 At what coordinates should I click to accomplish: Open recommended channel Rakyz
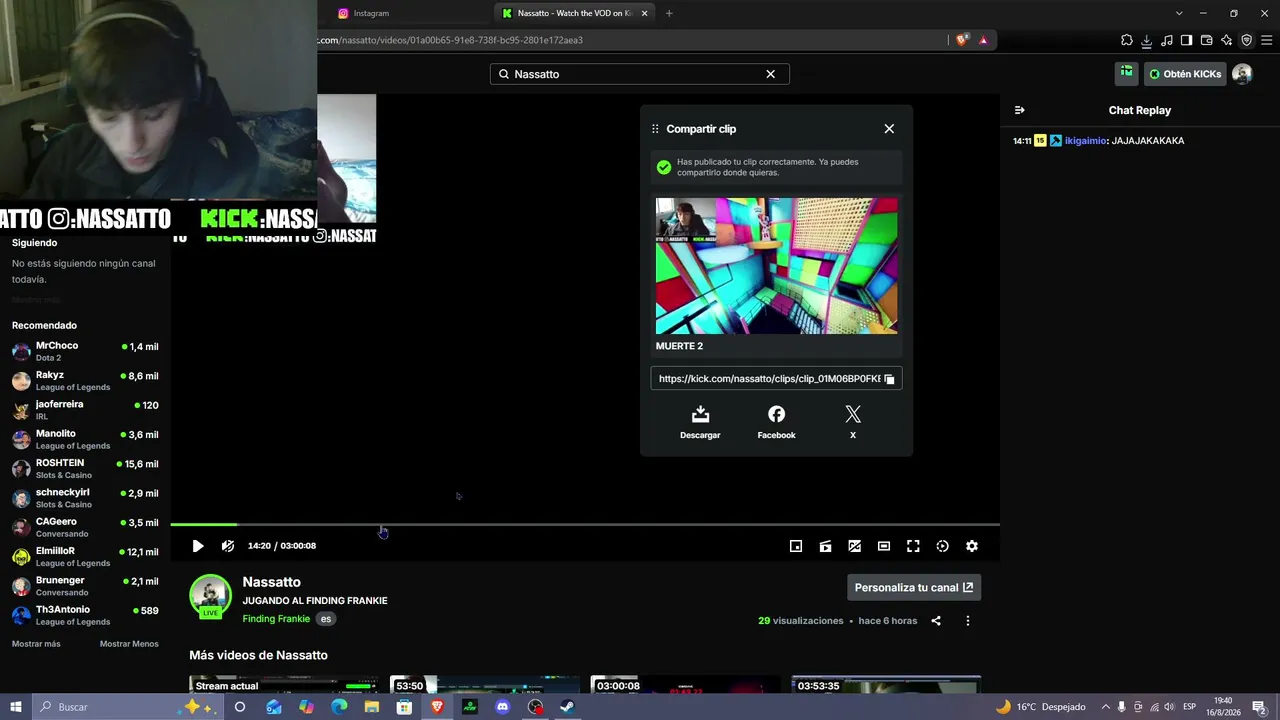85,381
